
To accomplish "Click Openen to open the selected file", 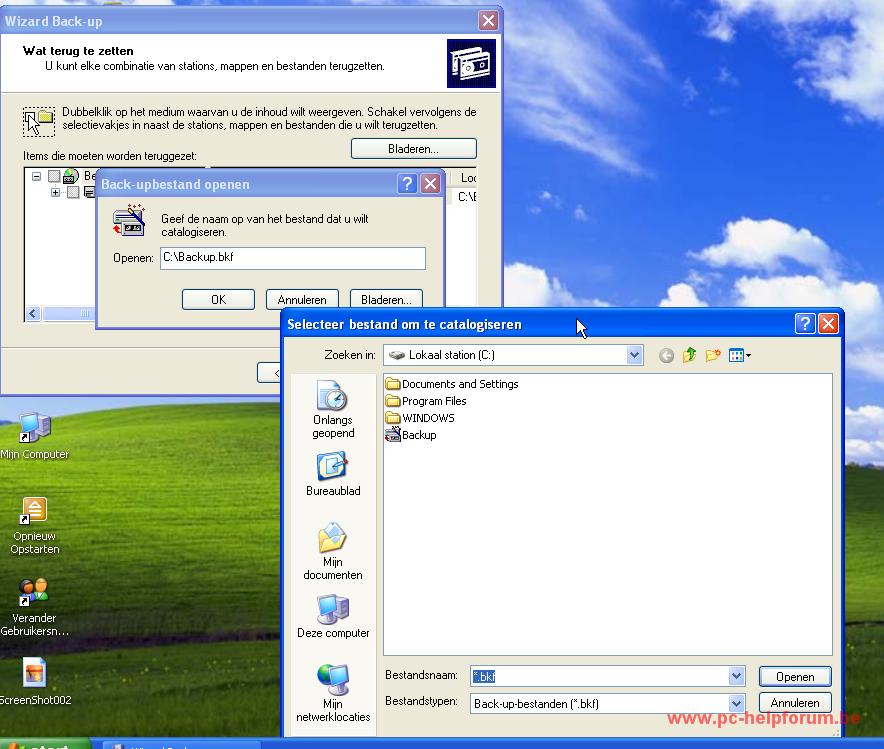I will click(x=794, y=676).
